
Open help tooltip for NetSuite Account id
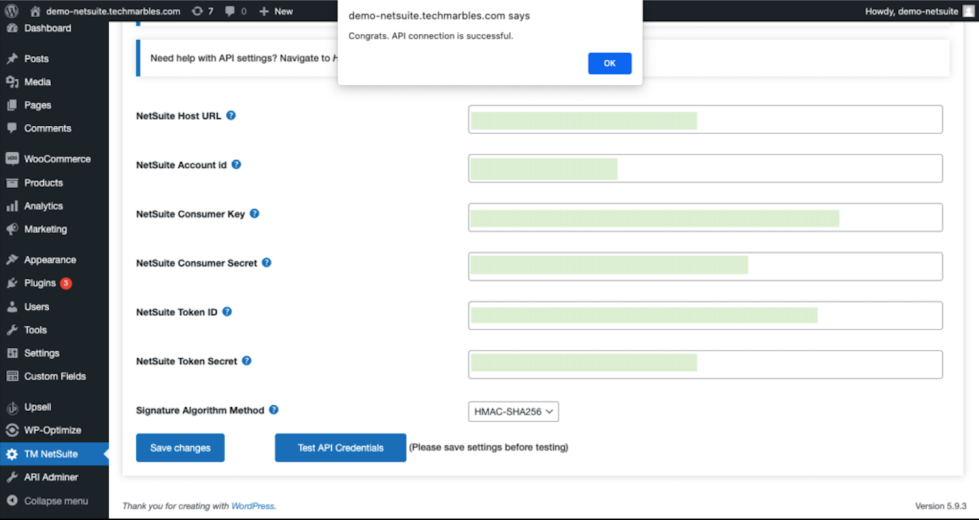236,165
